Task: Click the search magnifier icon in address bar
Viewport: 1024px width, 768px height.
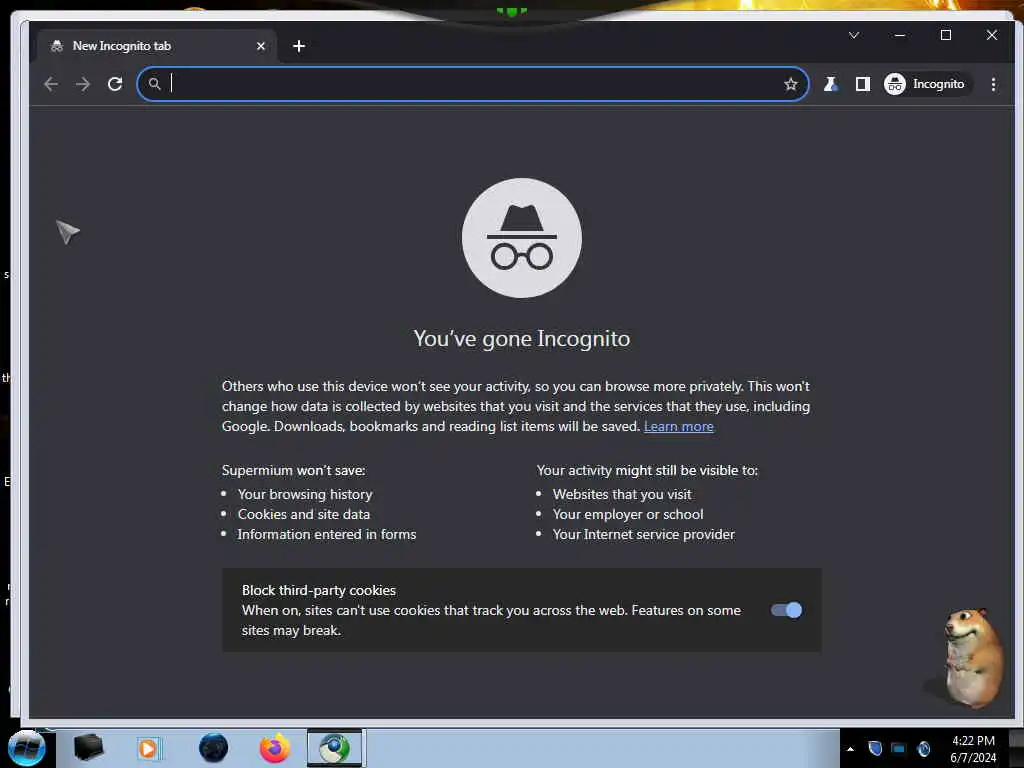Action: click(x=154, y=84)
